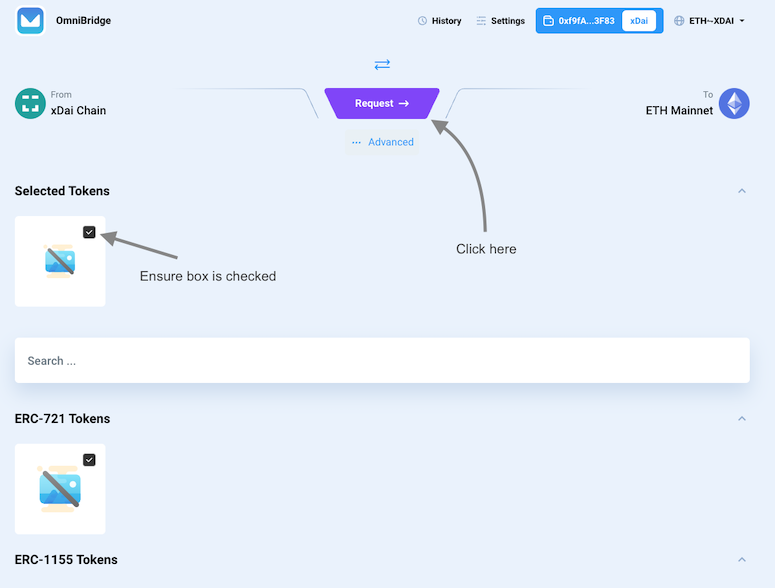Screen dimensions: 775x588
Task: Collapse the ERC-721 Tokens section
Action: click(x=741, y=419)
